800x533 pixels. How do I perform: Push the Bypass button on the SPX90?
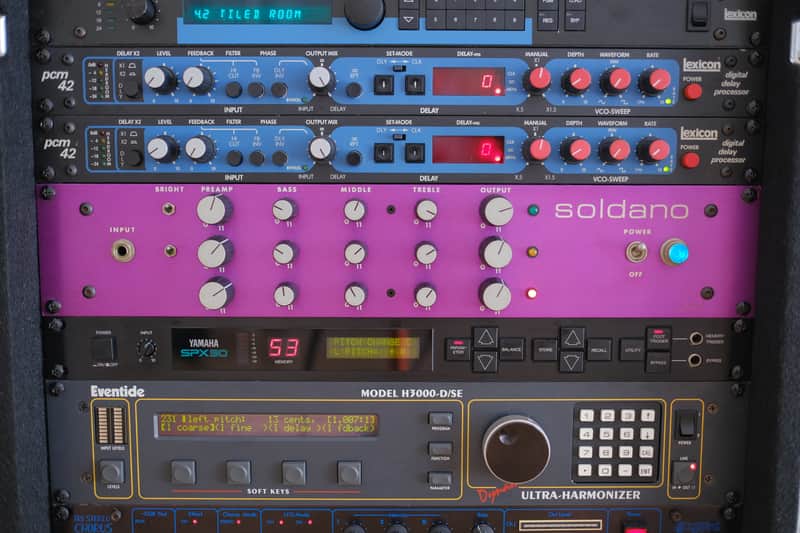click(658, 363)
